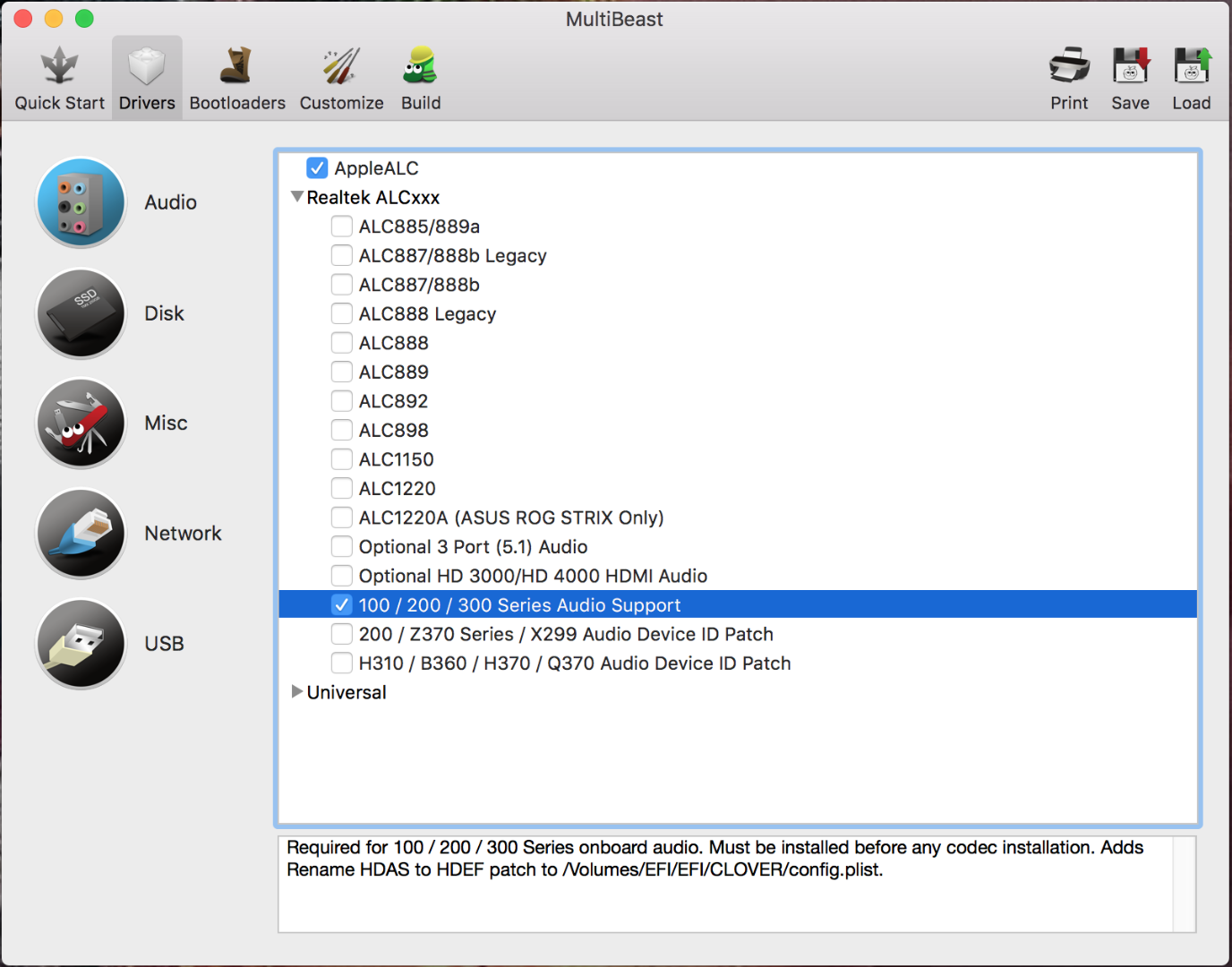Tick the ALC887/888b Legacy checkbox
The width and height of the screenshot is (1232, 967).
tap(341, 256)
